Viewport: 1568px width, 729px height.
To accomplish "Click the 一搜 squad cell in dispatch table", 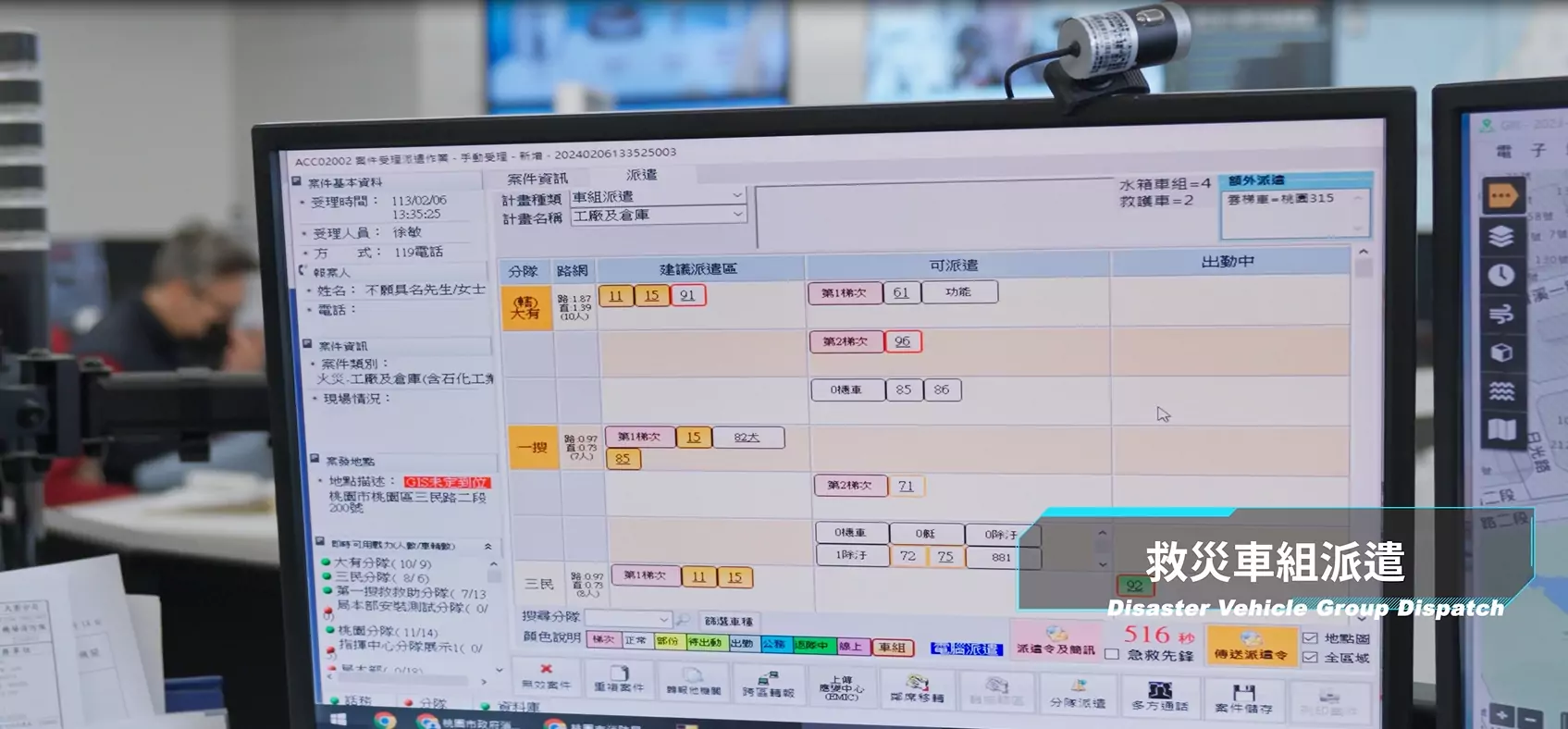I will coord(533,448).
